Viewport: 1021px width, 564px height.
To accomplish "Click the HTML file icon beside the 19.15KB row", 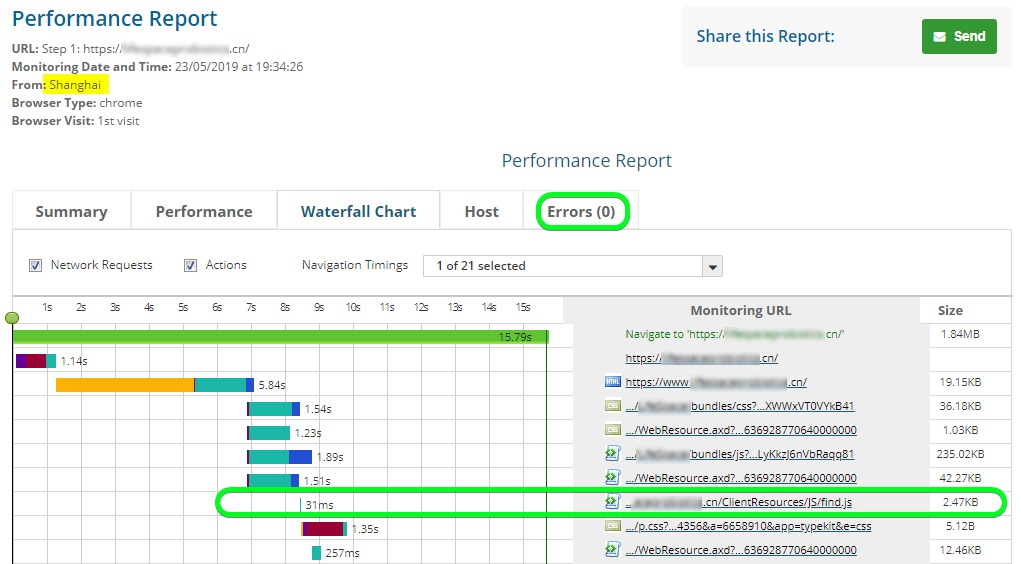I will pyautogui.click(x=613, y=382).
